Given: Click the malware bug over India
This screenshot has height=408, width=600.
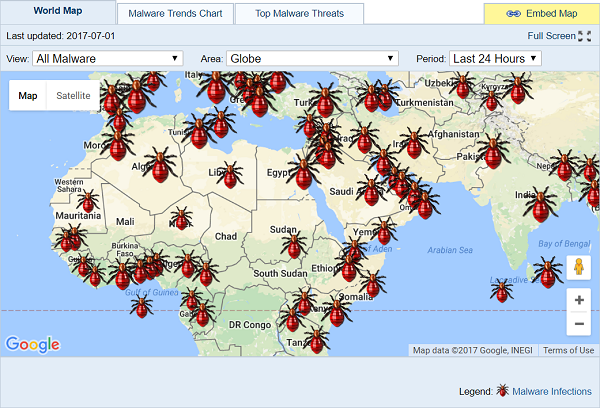Looking at the screenshot, I should tap(540, 204).
